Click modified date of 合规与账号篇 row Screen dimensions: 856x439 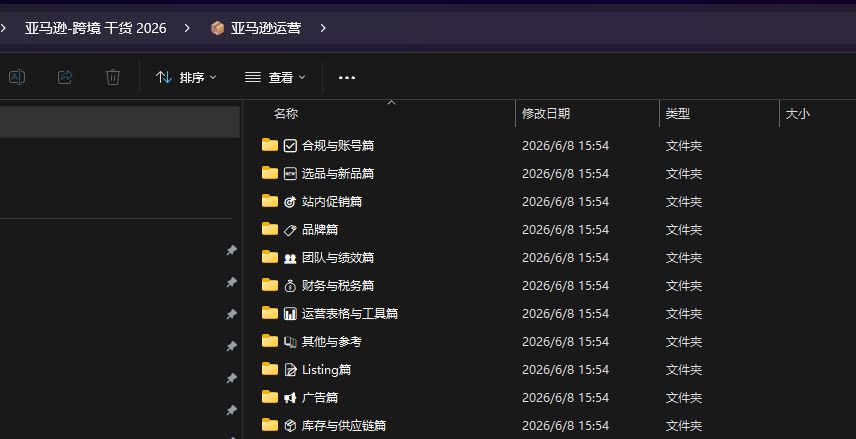click(x=565, y=146)
